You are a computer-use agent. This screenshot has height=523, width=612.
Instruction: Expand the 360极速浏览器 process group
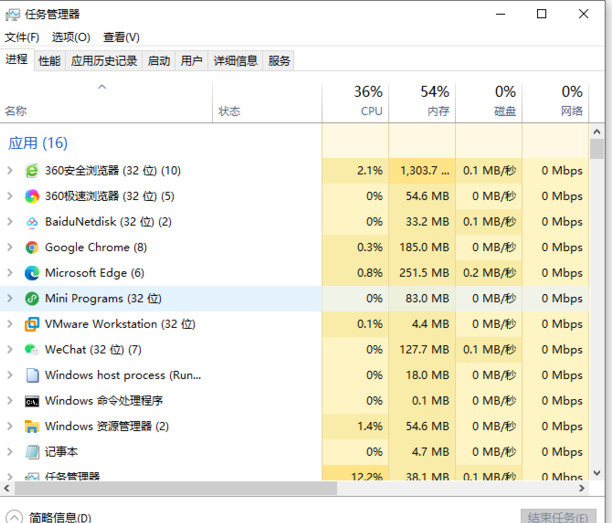tap(10, 196)
